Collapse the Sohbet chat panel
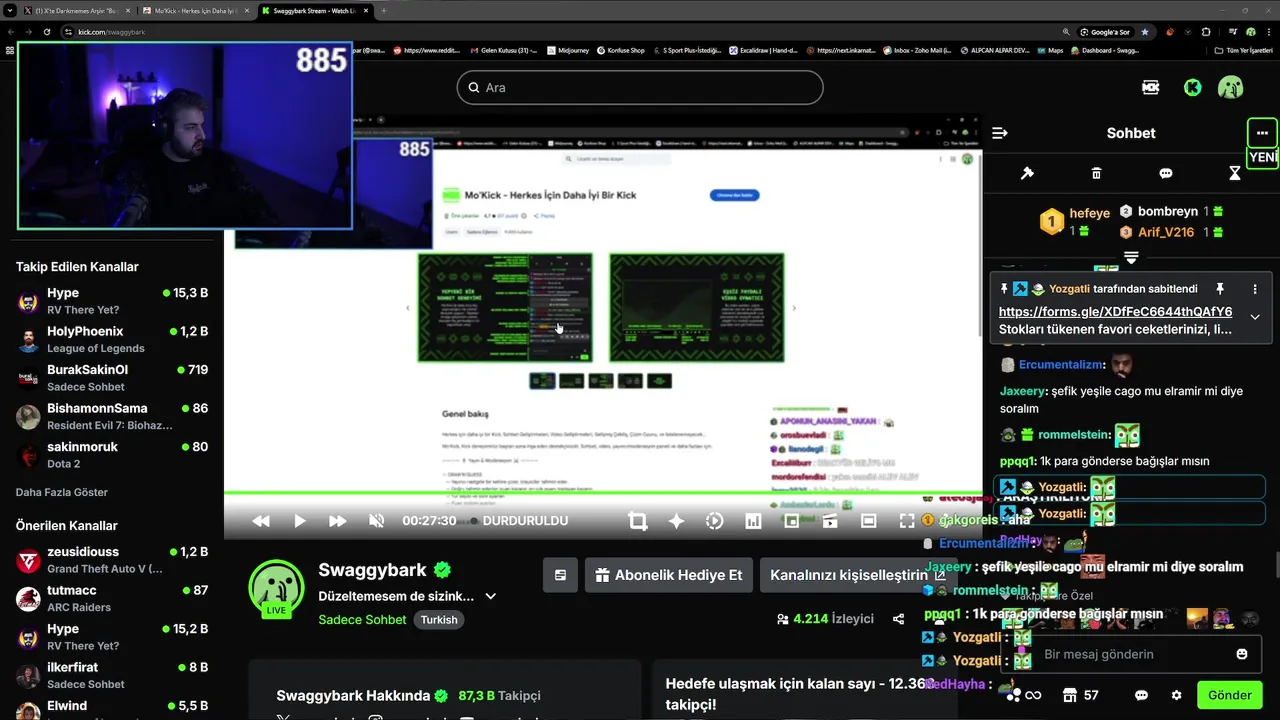This screenshot has height=720, width=1280. coord(1000,133)
